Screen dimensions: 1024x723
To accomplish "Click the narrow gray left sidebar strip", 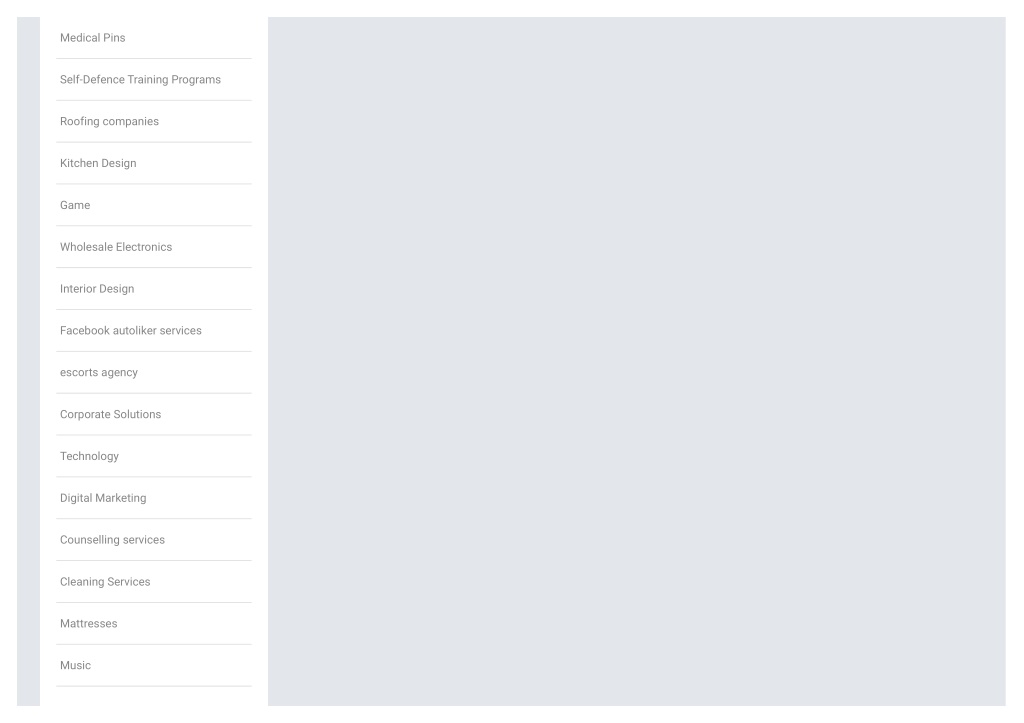I will click(28, 361).
